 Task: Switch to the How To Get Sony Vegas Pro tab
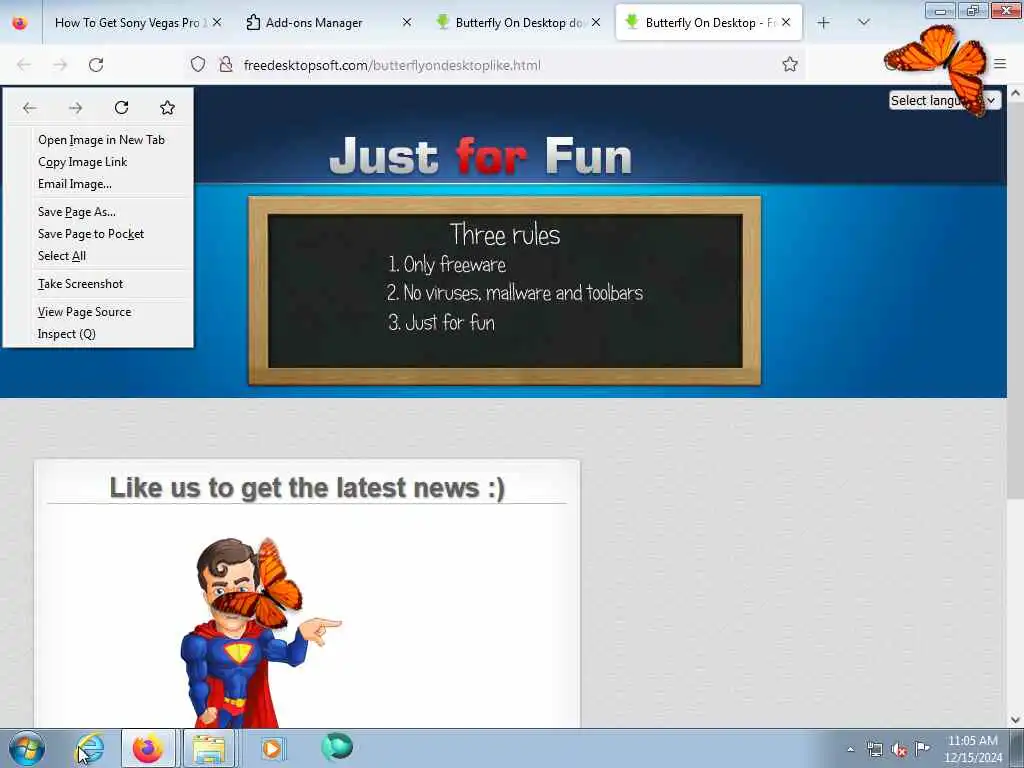click(x=128, y=23)
